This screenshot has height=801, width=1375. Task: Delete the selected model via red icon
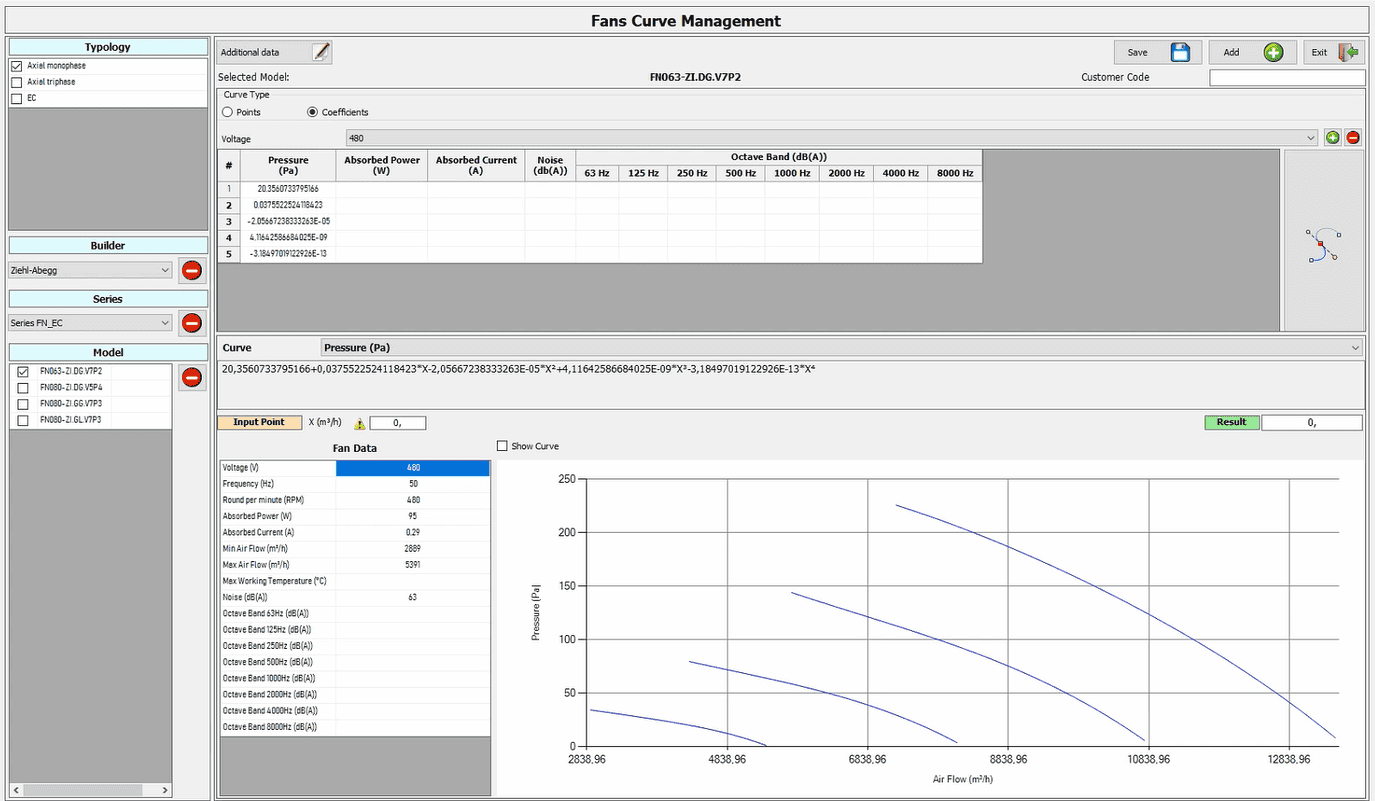coord(191,377)
